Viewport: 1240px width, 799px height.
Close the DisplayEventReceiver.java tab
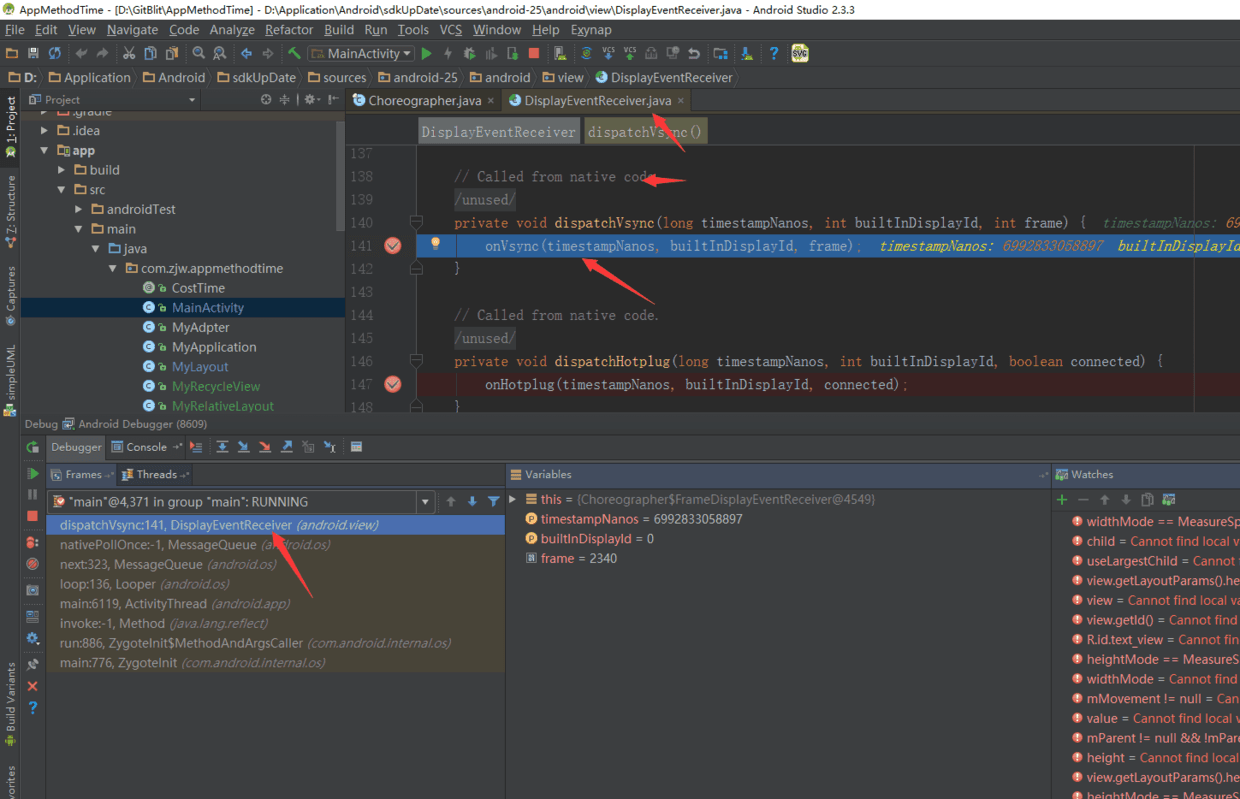pos(681,101)
